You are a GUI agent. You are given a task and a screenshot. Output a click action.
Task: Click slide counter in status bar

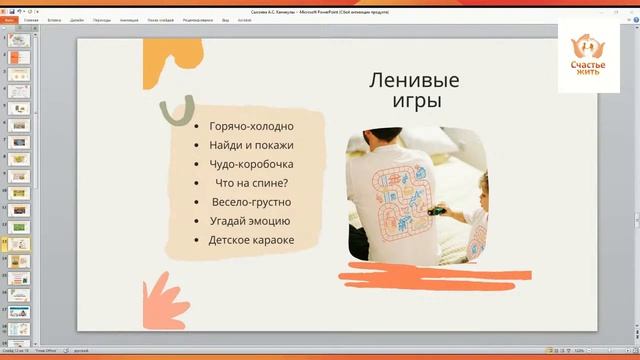(x=16, y=351)
